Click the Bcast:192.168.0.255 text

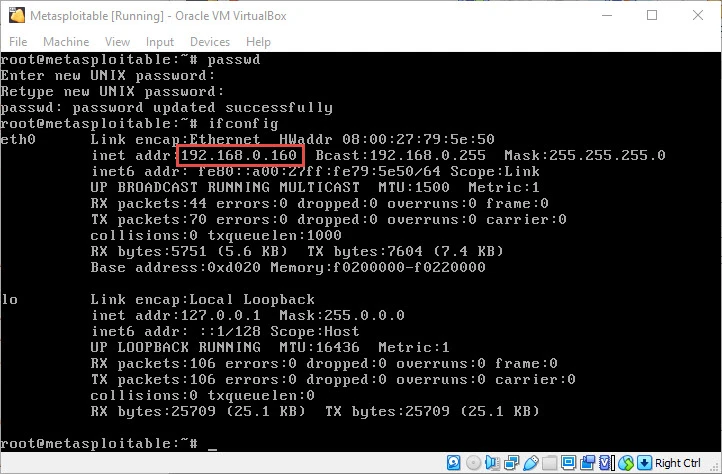tap(400, 155)
